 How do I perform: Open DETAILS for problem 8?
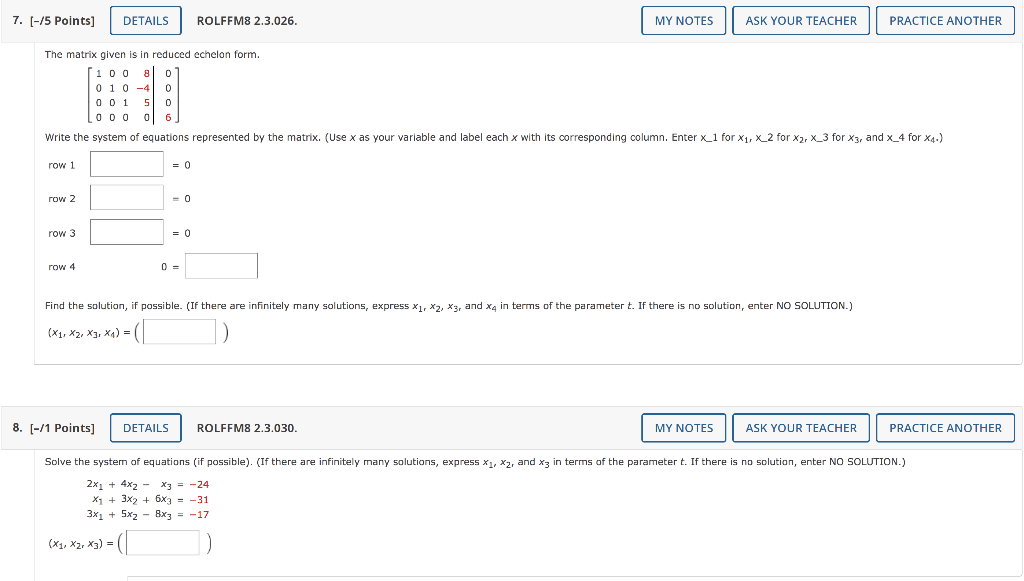tap(145, 427)
